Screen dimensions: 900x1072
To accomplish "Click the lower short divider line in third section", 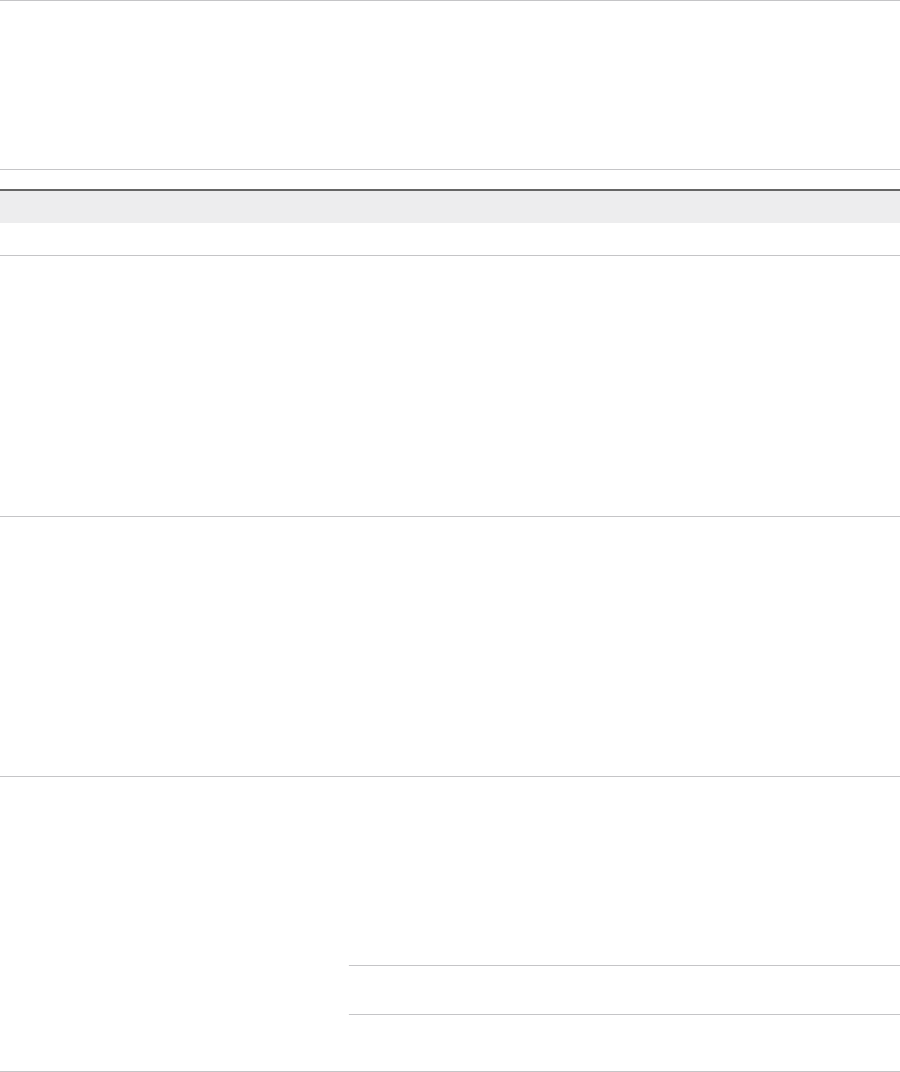I will pos(624,1015).
